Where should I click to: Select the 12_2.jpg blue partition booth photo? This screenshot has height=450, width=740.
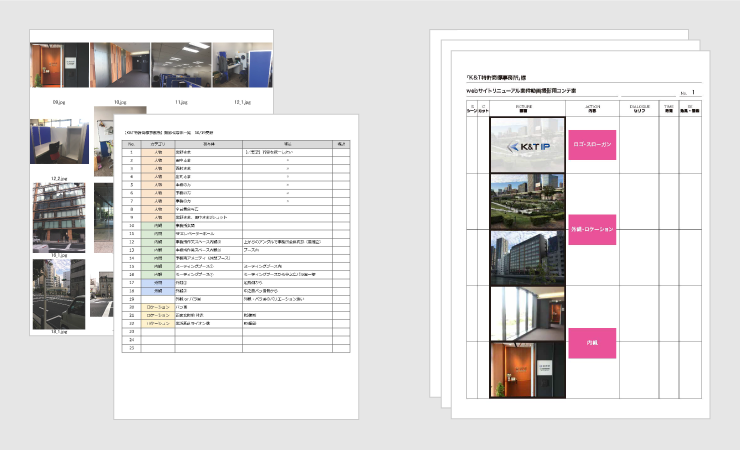tap(59, 142)
